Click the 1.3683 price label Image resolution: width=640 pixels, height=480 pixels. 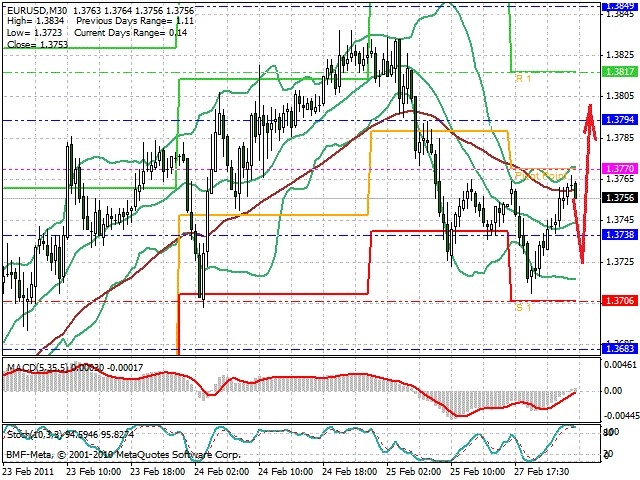(x=620, y=349)
